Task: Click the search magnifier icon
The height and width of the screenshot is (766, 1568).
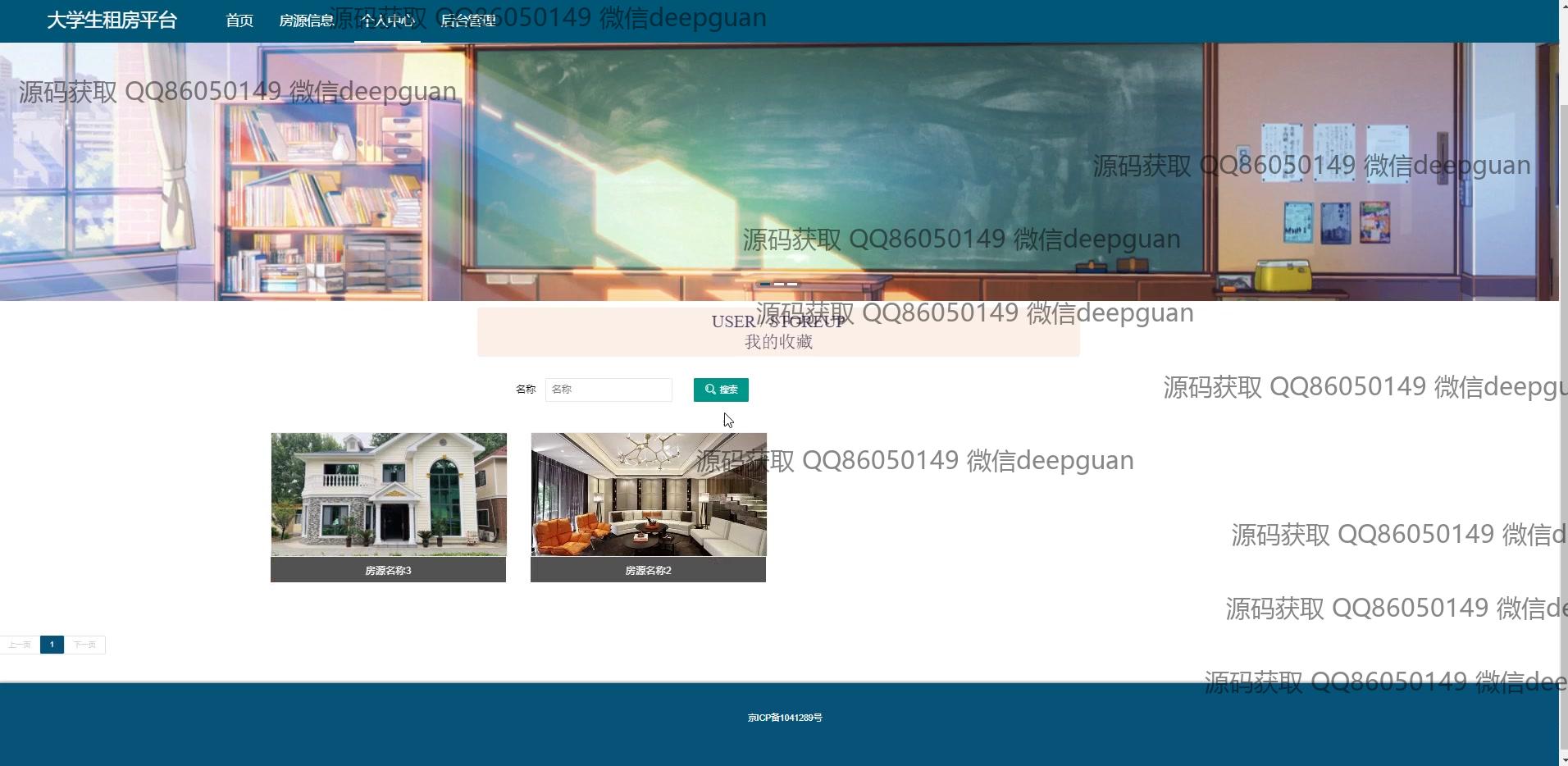Action: tap(710, 390)
